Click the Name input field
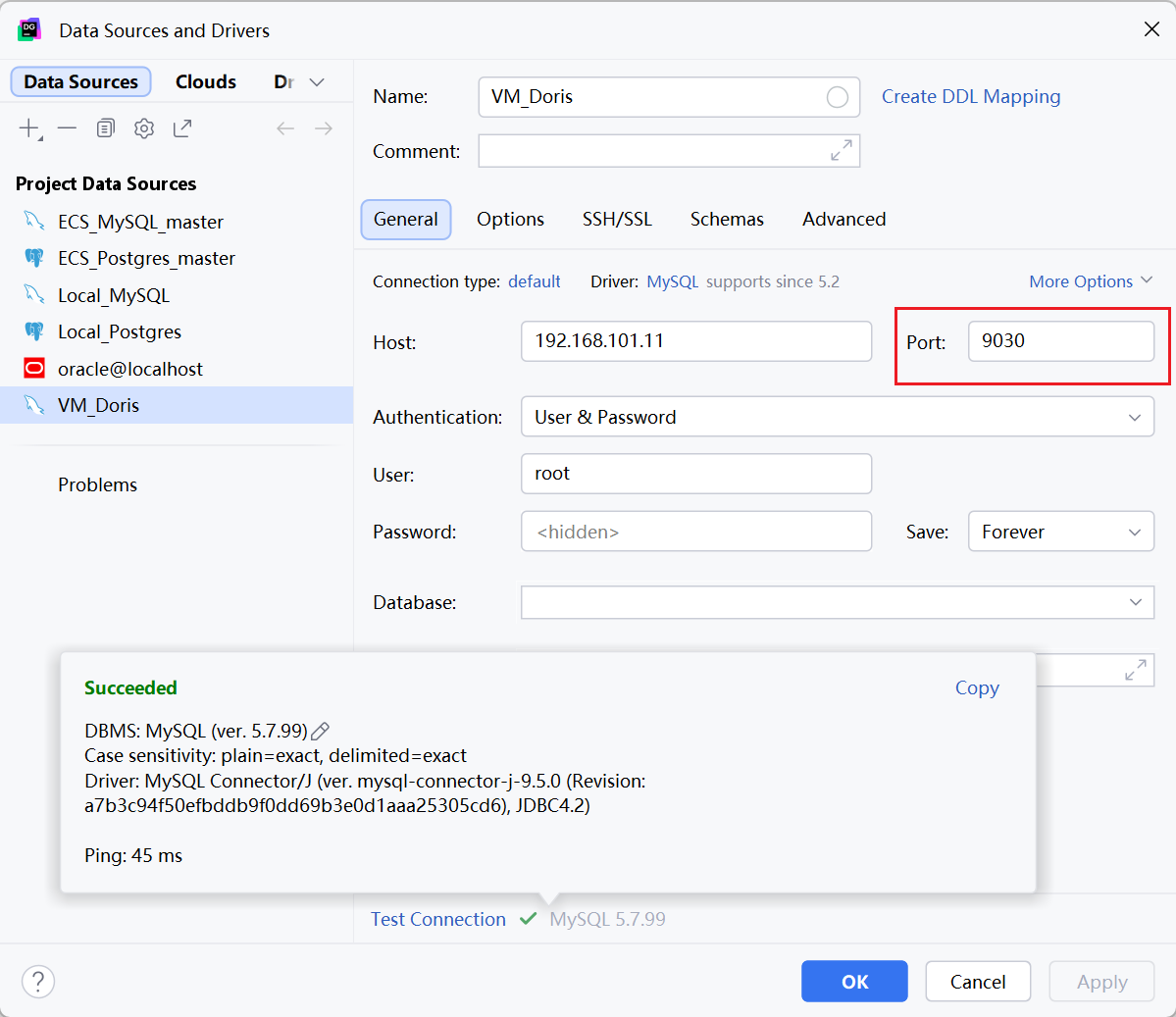 [x=668, y=97]
